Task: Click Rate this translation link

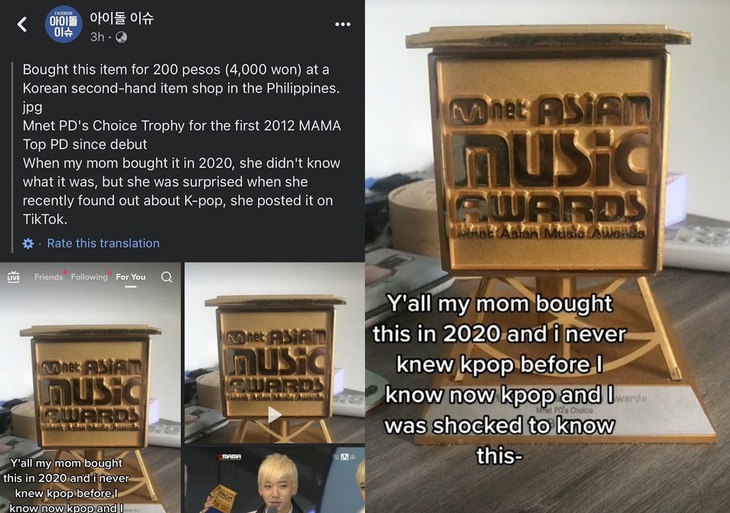Action: [x=103, y=243]
